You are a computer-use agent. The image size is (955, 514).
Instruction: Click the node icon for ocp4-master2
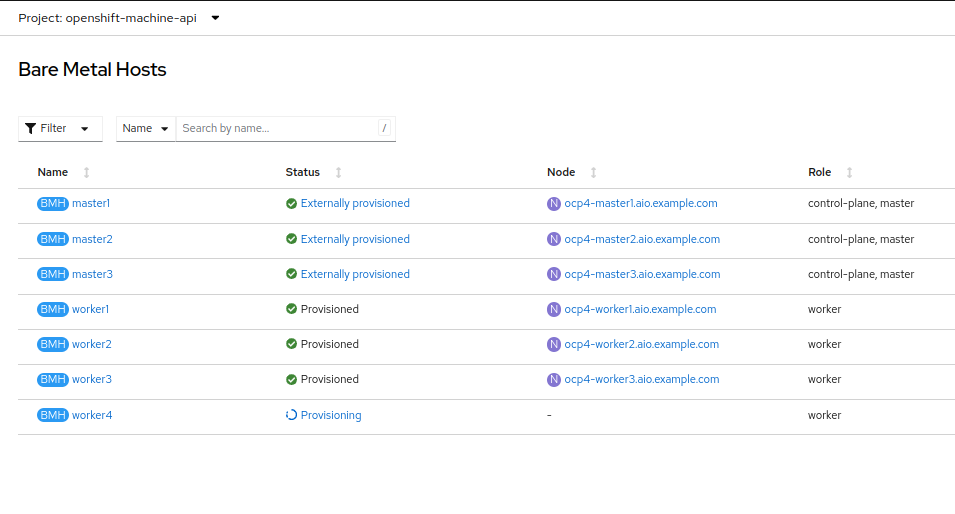tap(554, 239)
